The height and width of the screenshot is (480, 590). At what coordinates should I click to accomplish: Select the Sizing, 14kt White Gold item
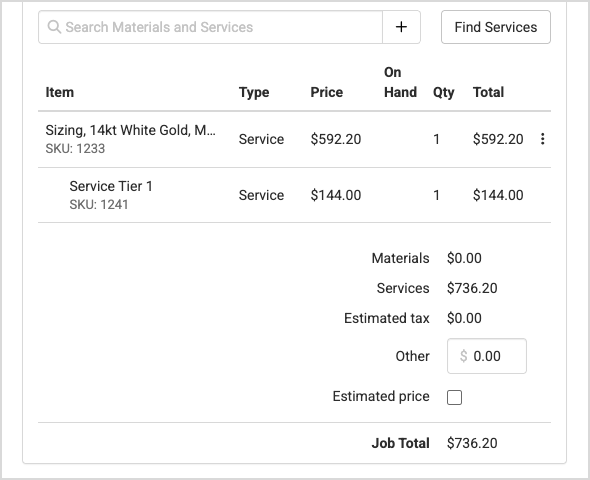tap(131, 130)
